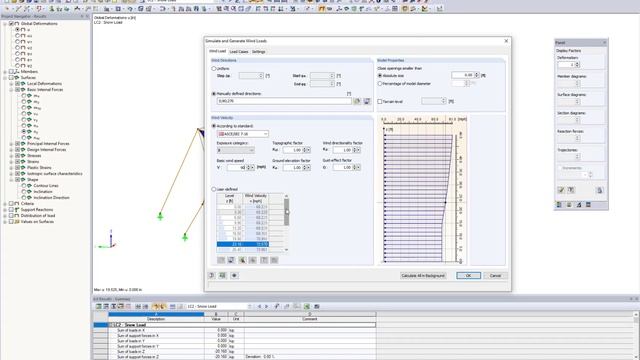The height and width of the screenshot is (360, 640).
Task: Click OK in the wind loads dialog
Action: 468,276
